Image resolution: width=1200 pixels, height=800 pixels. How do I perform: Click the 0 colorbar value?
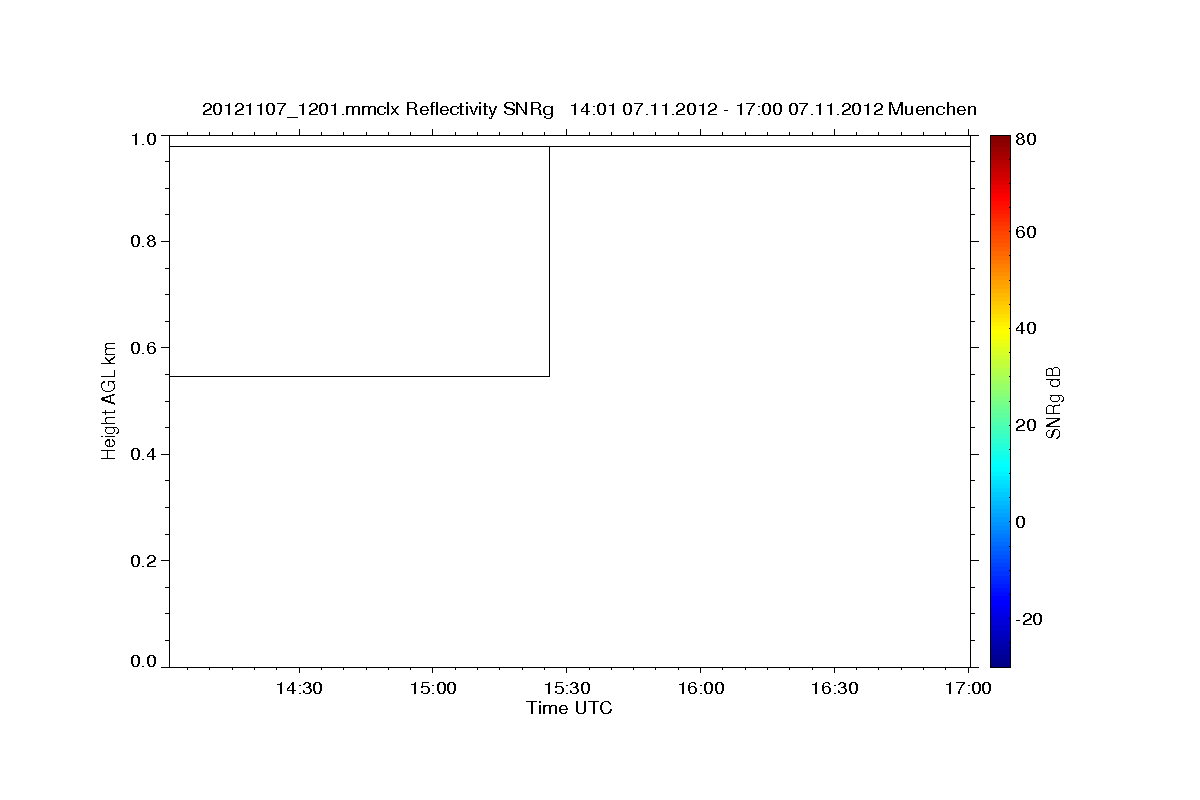pyautogui.click(x=1021, y=523)
